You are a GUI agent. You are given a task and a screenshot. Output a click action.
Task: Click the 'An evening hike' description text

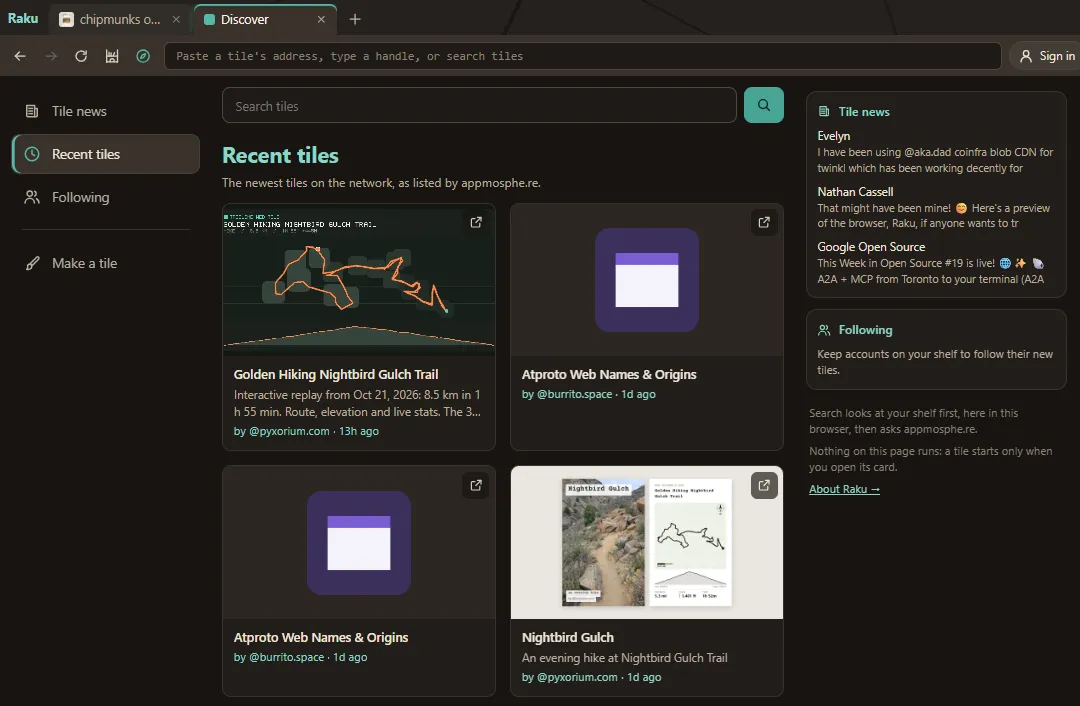624,658
